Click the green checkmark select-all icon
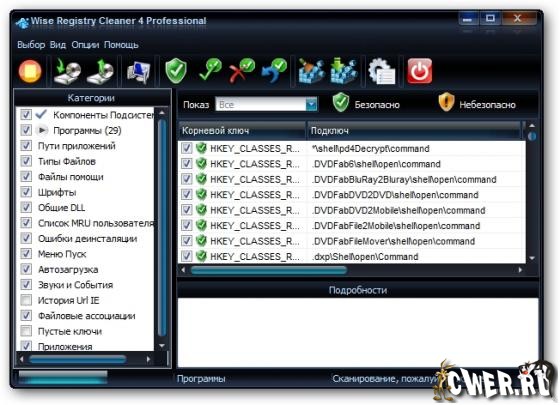This screenshot has width=560, height=405. (210, 70)
